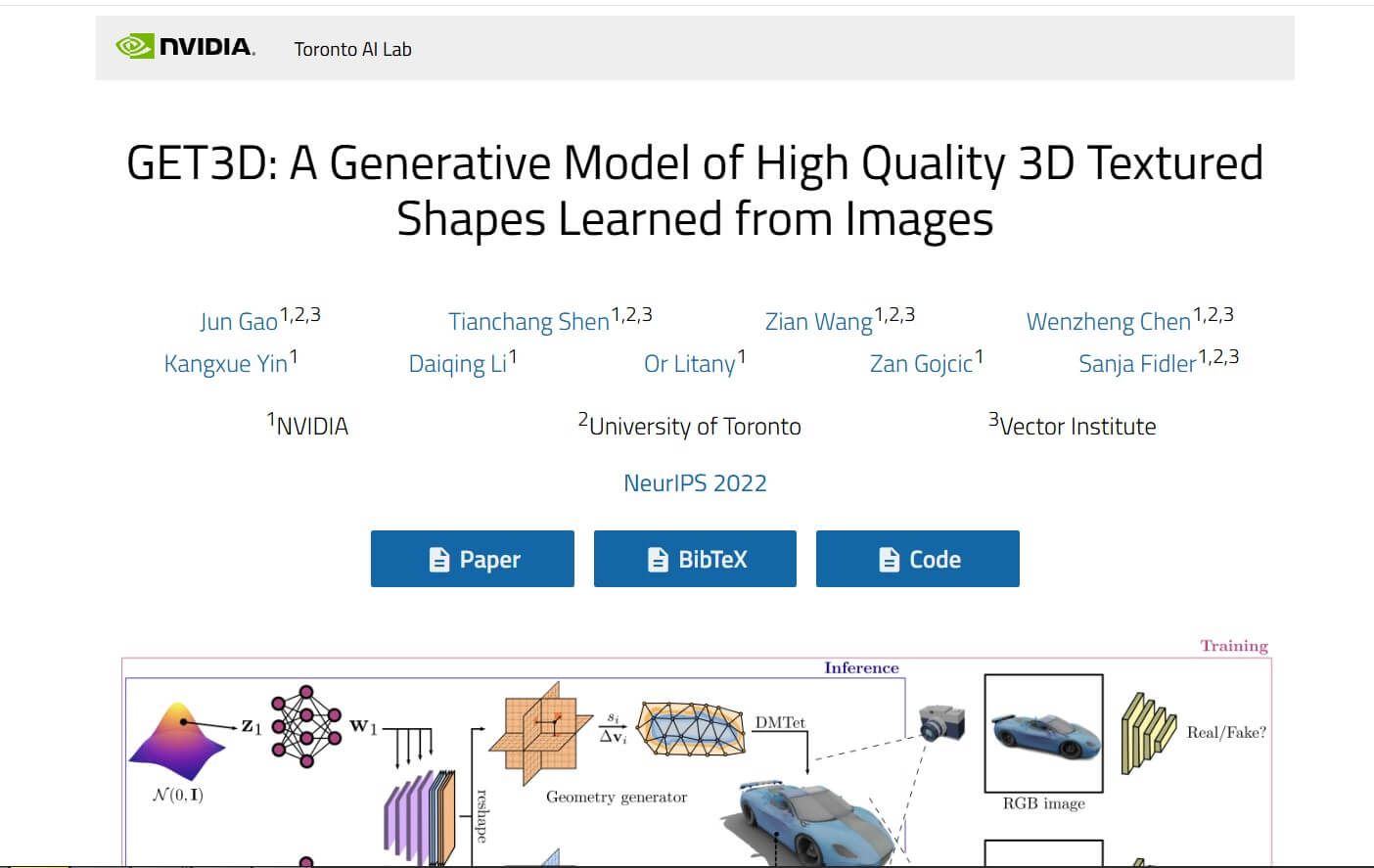This screenshot has width=1374, height=868.
Task: Follow the NeurIPS 2022 link
Action: pyautogui.click(x=695, y=482)
